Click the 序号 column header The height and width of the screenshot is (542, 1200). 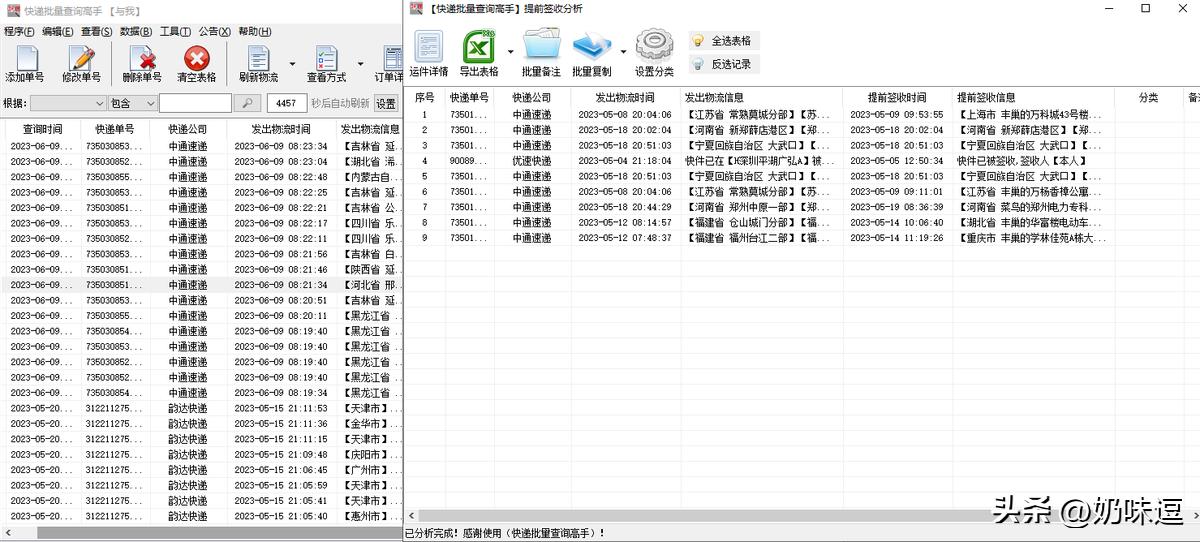[x=425, y=97]
